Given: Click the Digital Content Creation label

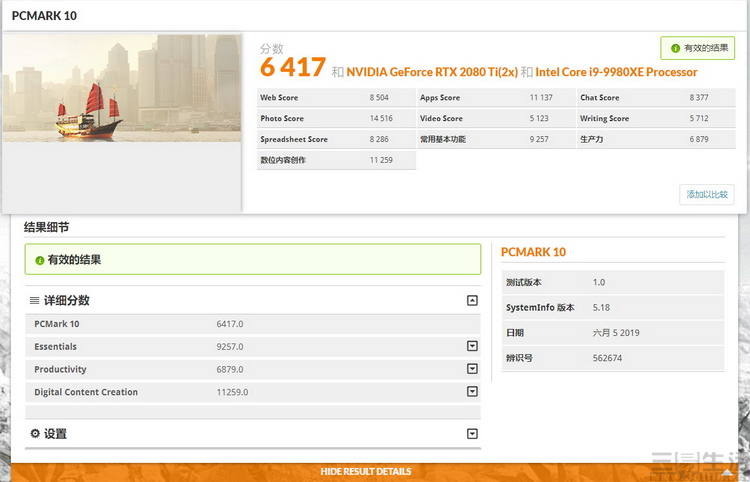Looking at the screenshot, I should (86, 392).
